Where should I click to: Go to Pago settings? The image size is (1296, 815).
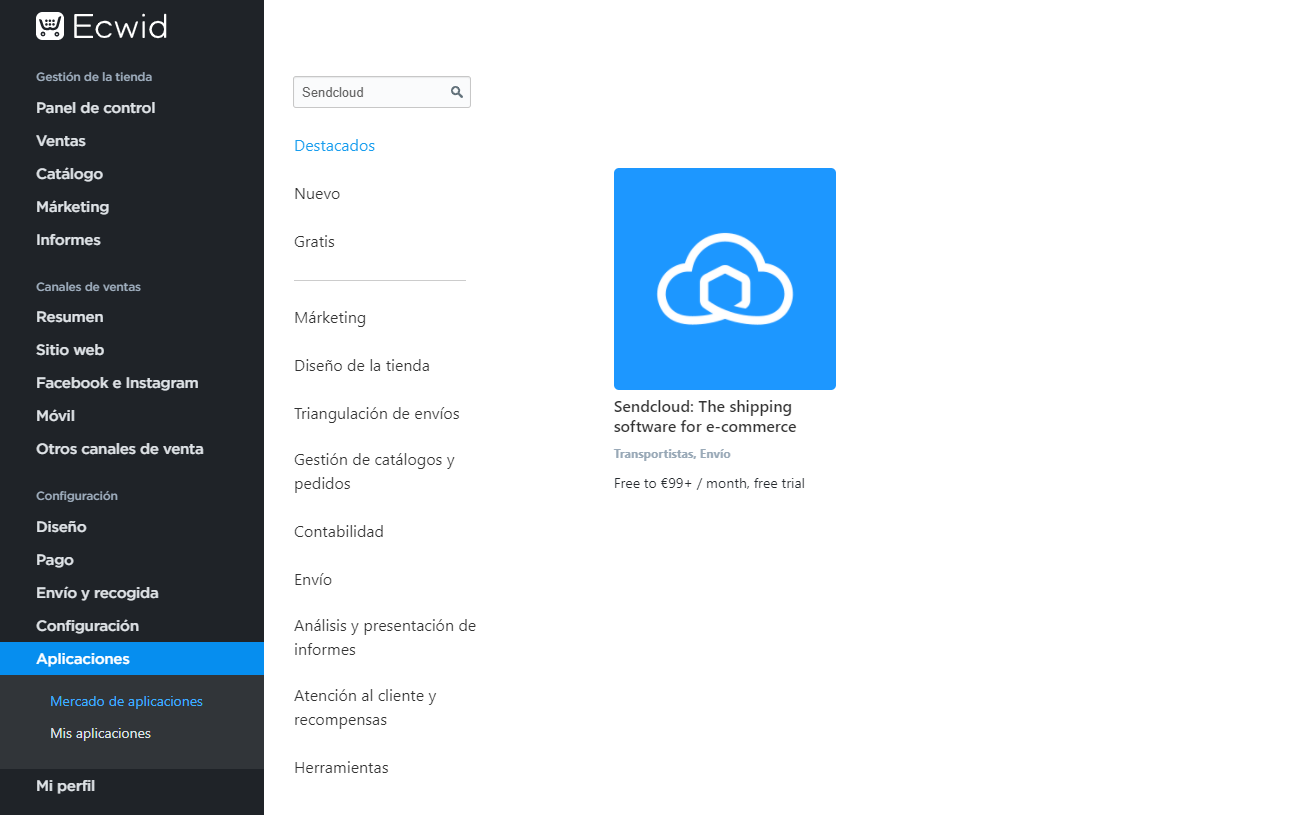point(55,560)
